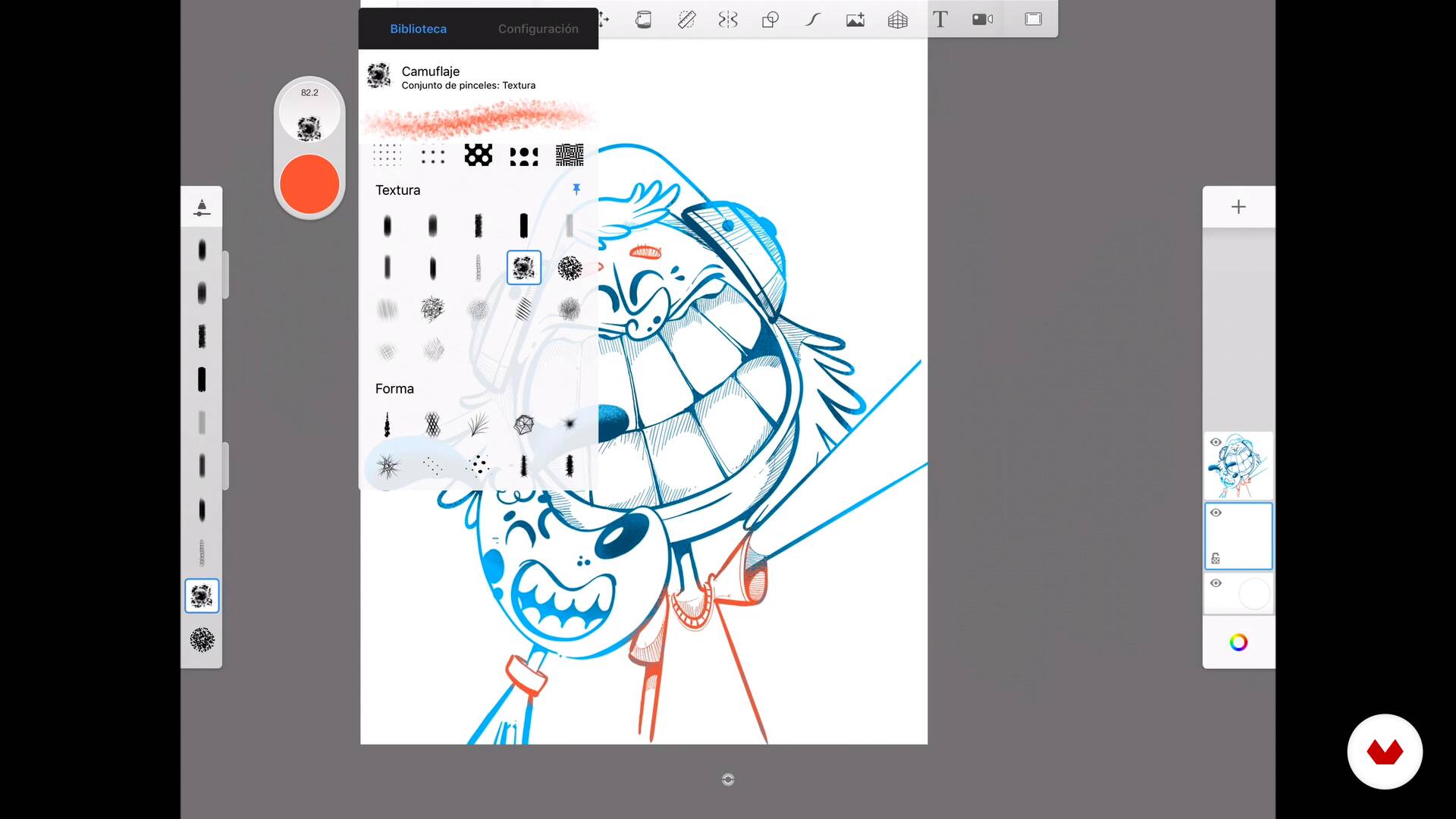Toggle transparency lock on selected layer
The height and width of the screenshot is (819, 1456).
(x=1216, y=559)
